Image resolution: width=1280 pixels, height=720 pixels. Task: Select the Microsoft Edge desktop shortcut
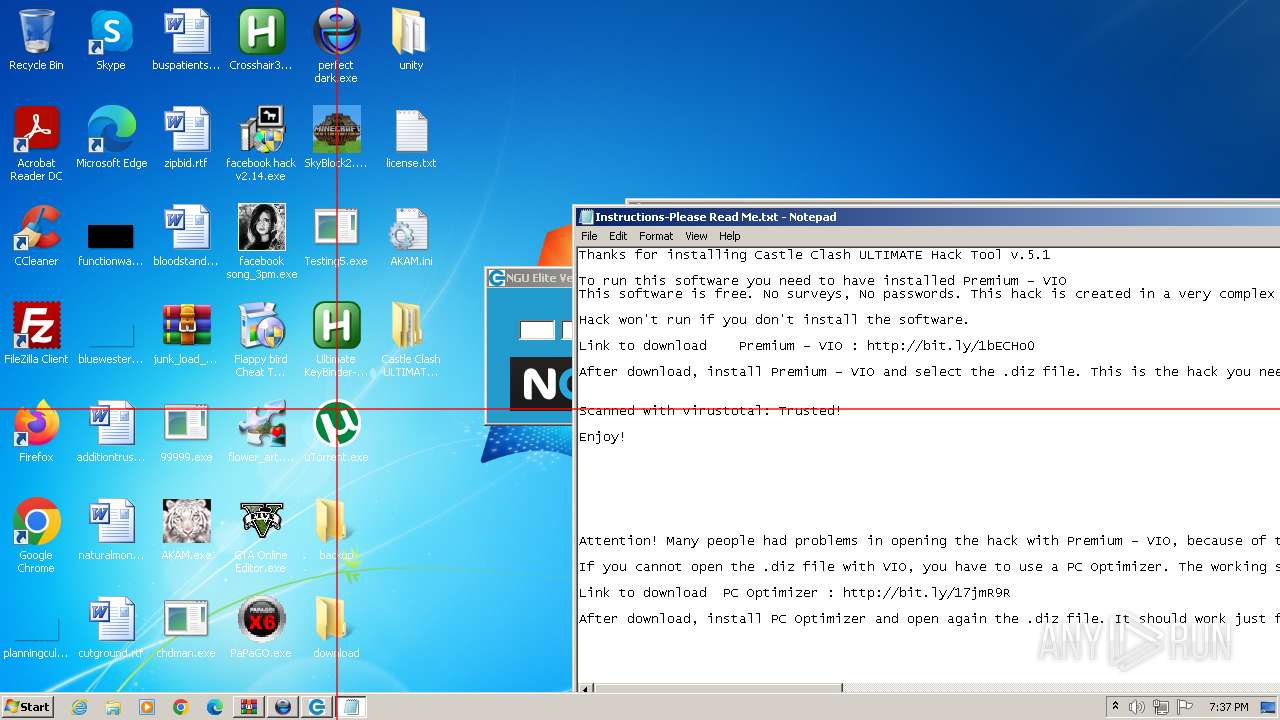(111, 138)
